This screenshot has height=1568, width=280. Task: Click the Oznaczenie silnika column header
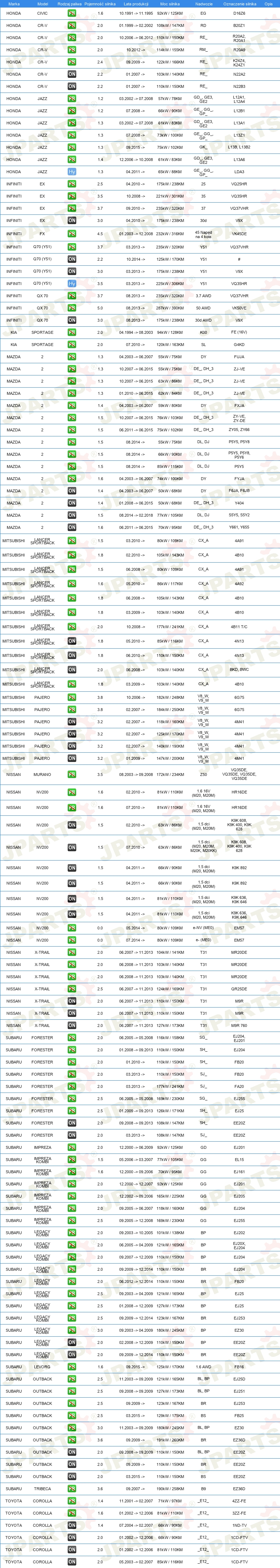tap(239, 4)
